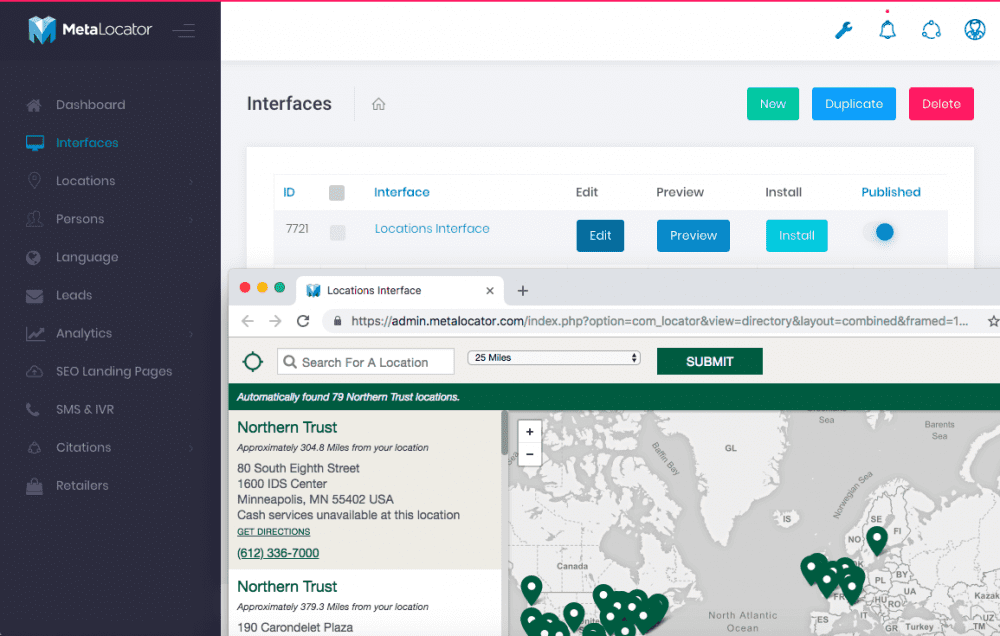This screenshot has width=1000, height=636.
Task: Open the user profile icon
Action: (x=974, y=29)
